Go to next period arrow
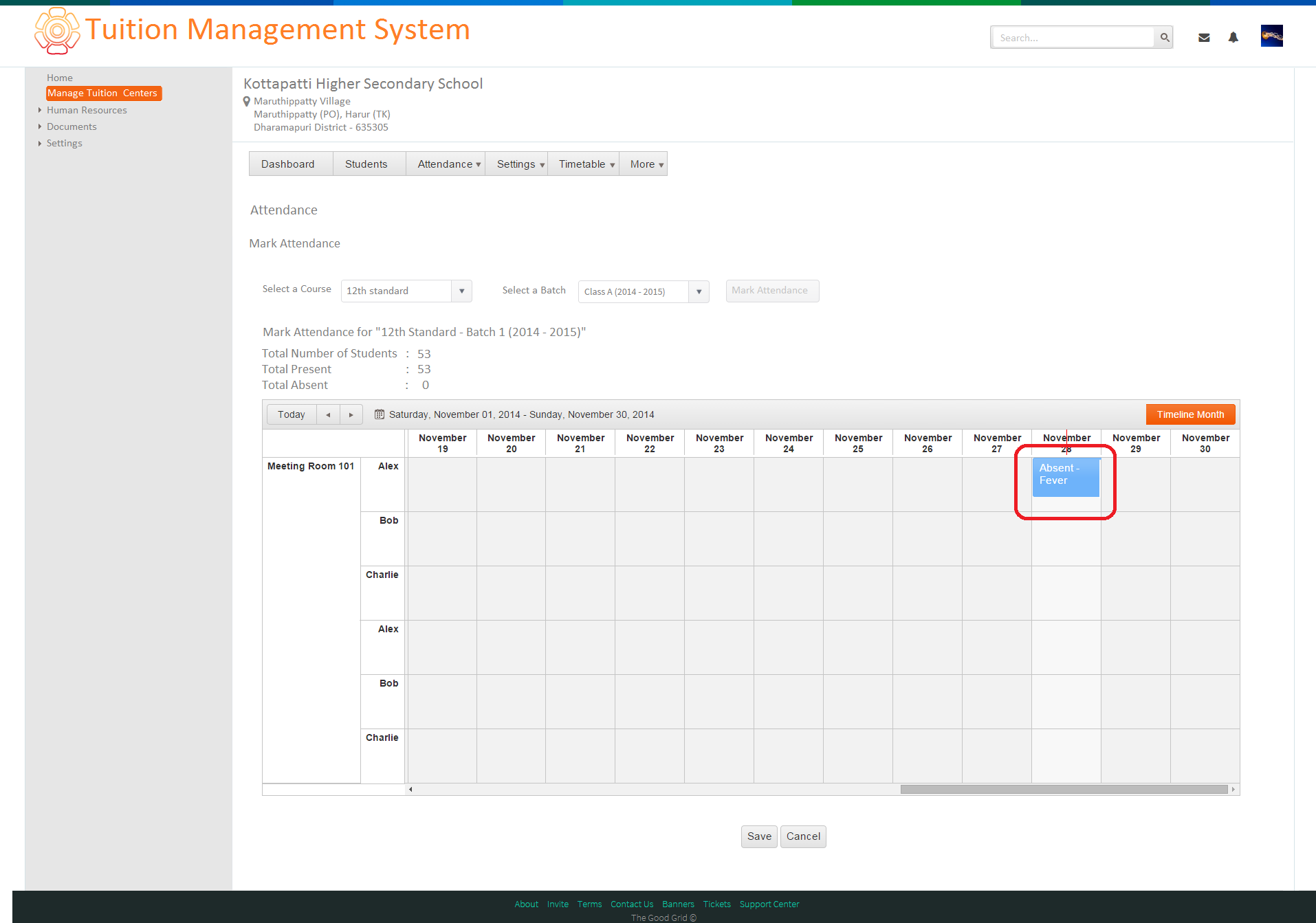The width and height of the screenshot is (1316, 923). click(351, 414)
